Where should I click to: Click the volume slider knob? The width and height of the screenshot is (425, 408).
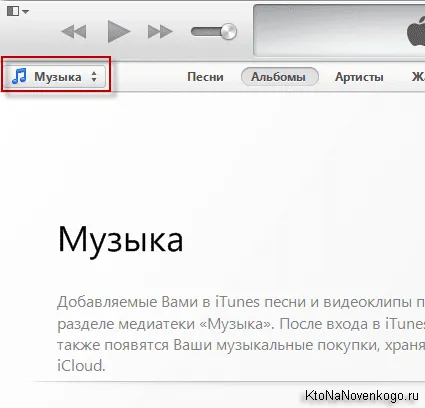point(229,32)
